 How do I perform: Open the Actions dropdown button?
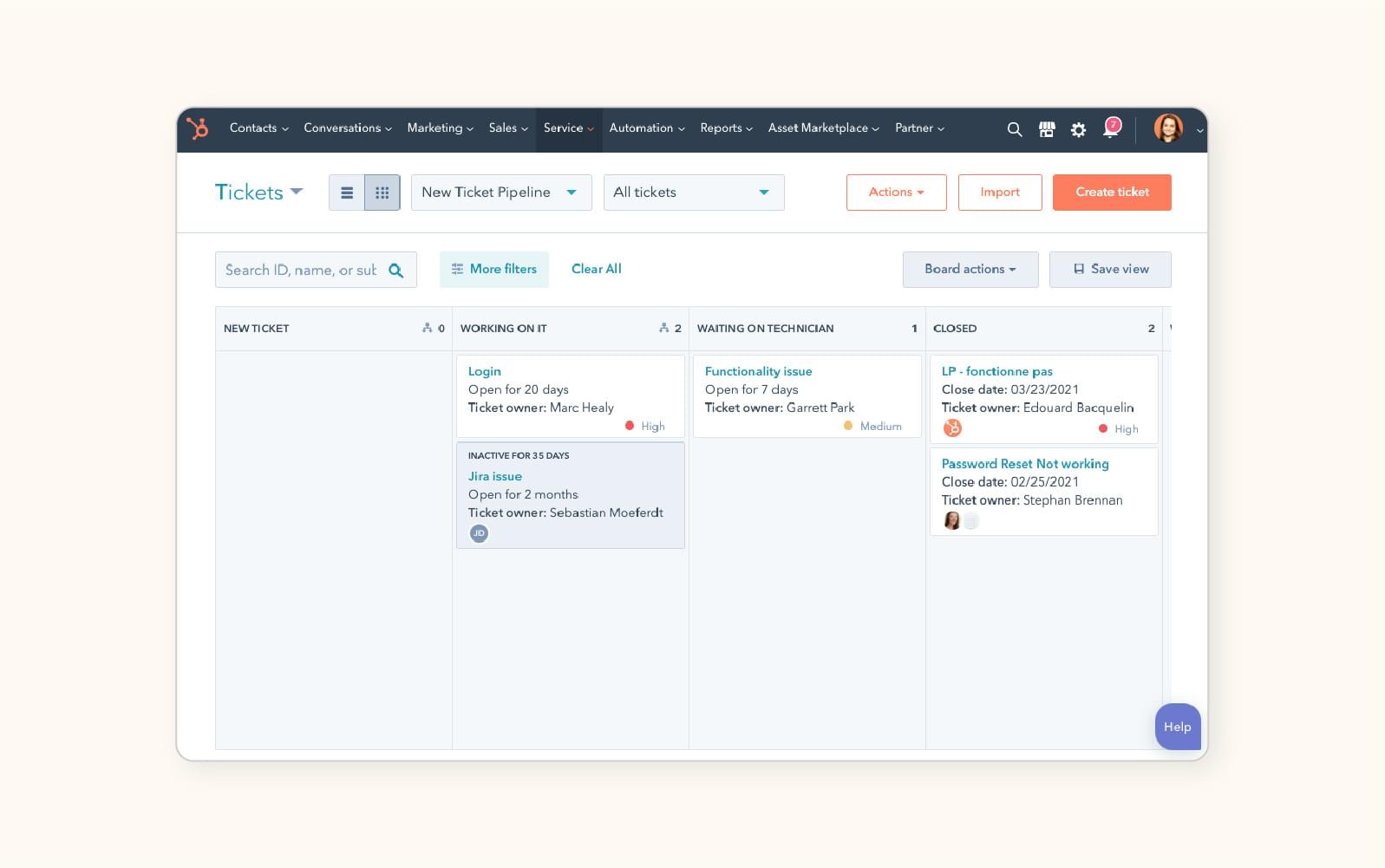(896, 193)
